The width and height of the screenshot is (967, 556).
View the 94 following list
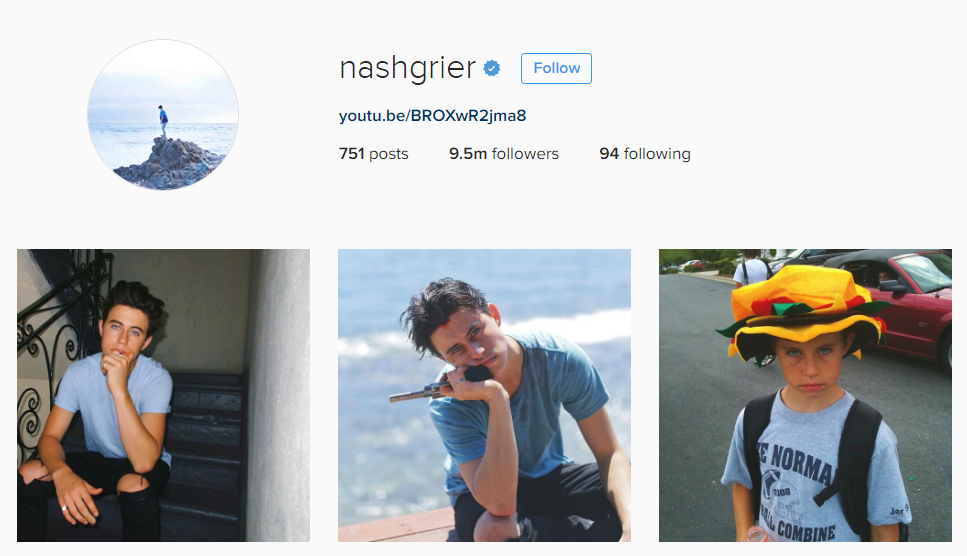point(645,153)
